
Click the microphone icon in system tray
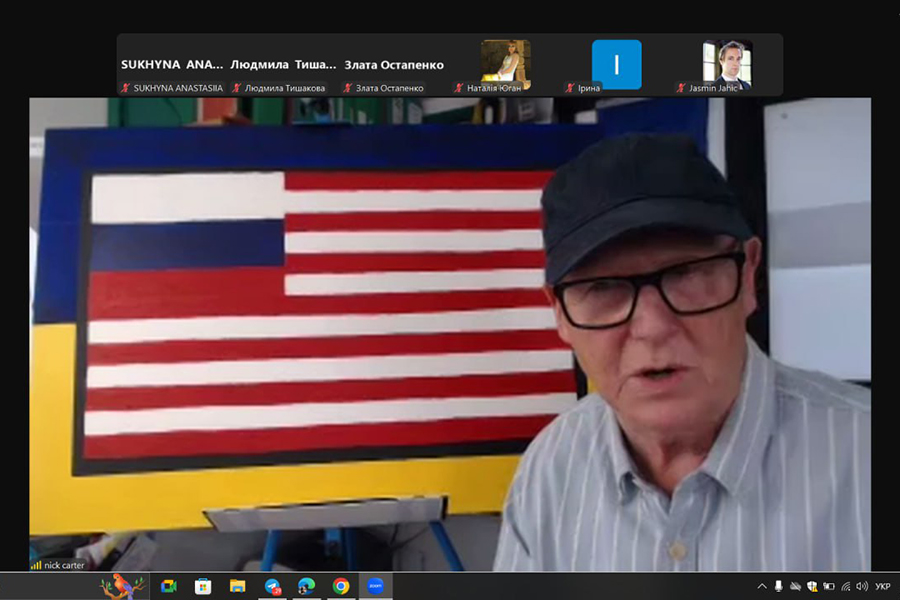click(x=778, y=586)
